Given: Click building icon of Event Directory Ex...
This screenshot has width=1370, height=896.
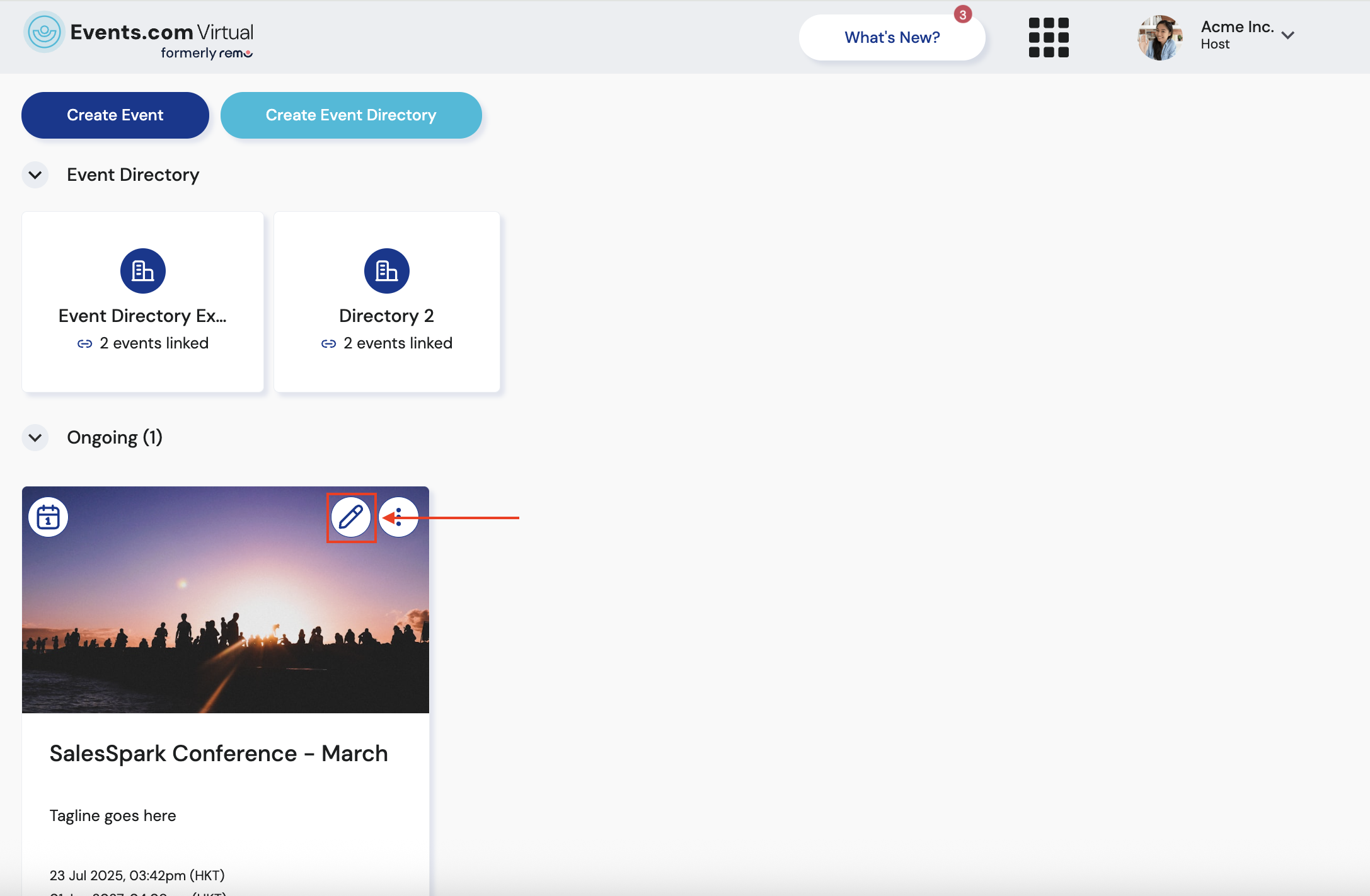Looking at the screenshot, I should tap(143, 271).
